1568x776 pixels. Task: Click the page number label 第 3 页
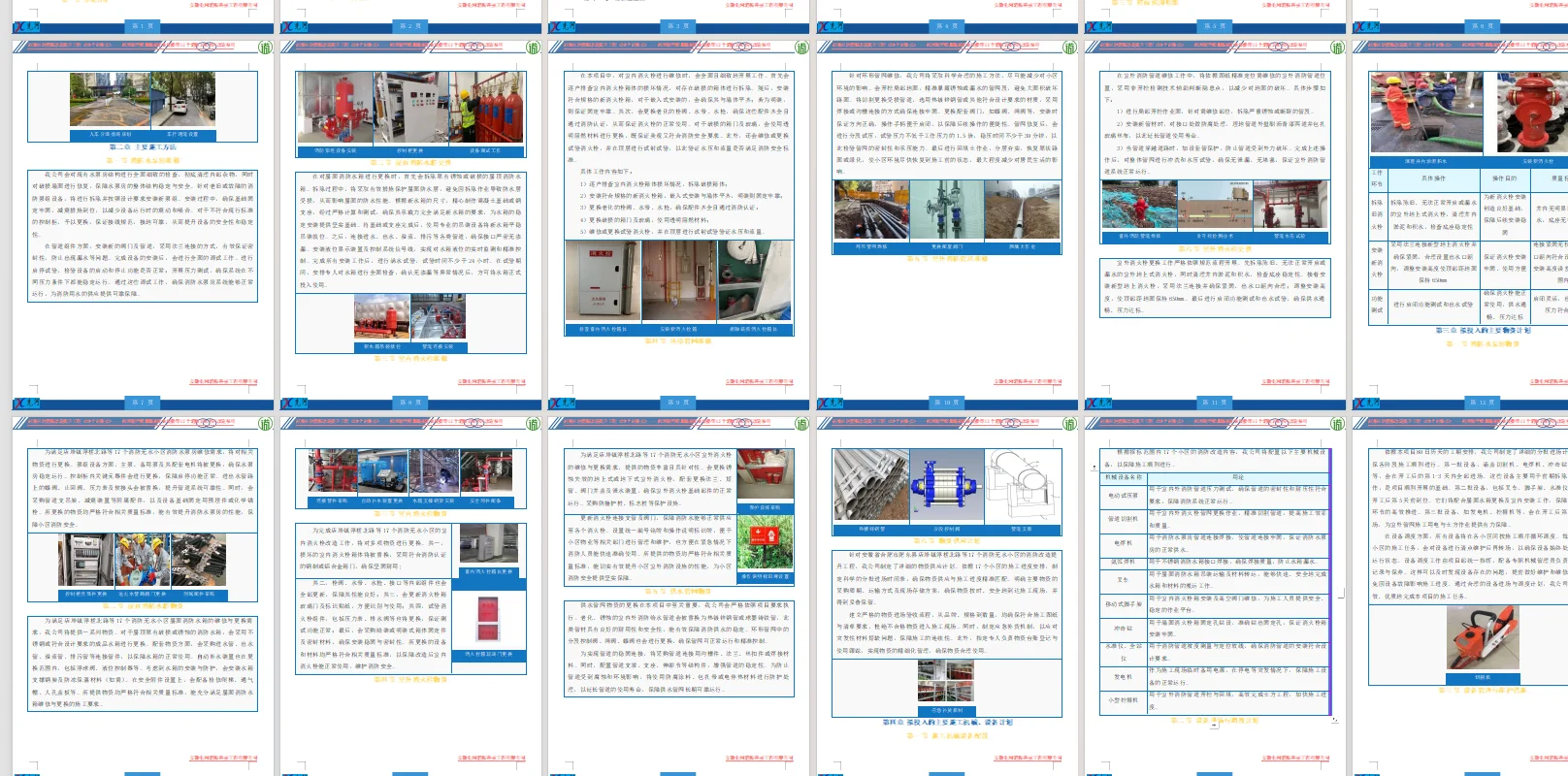677,26
